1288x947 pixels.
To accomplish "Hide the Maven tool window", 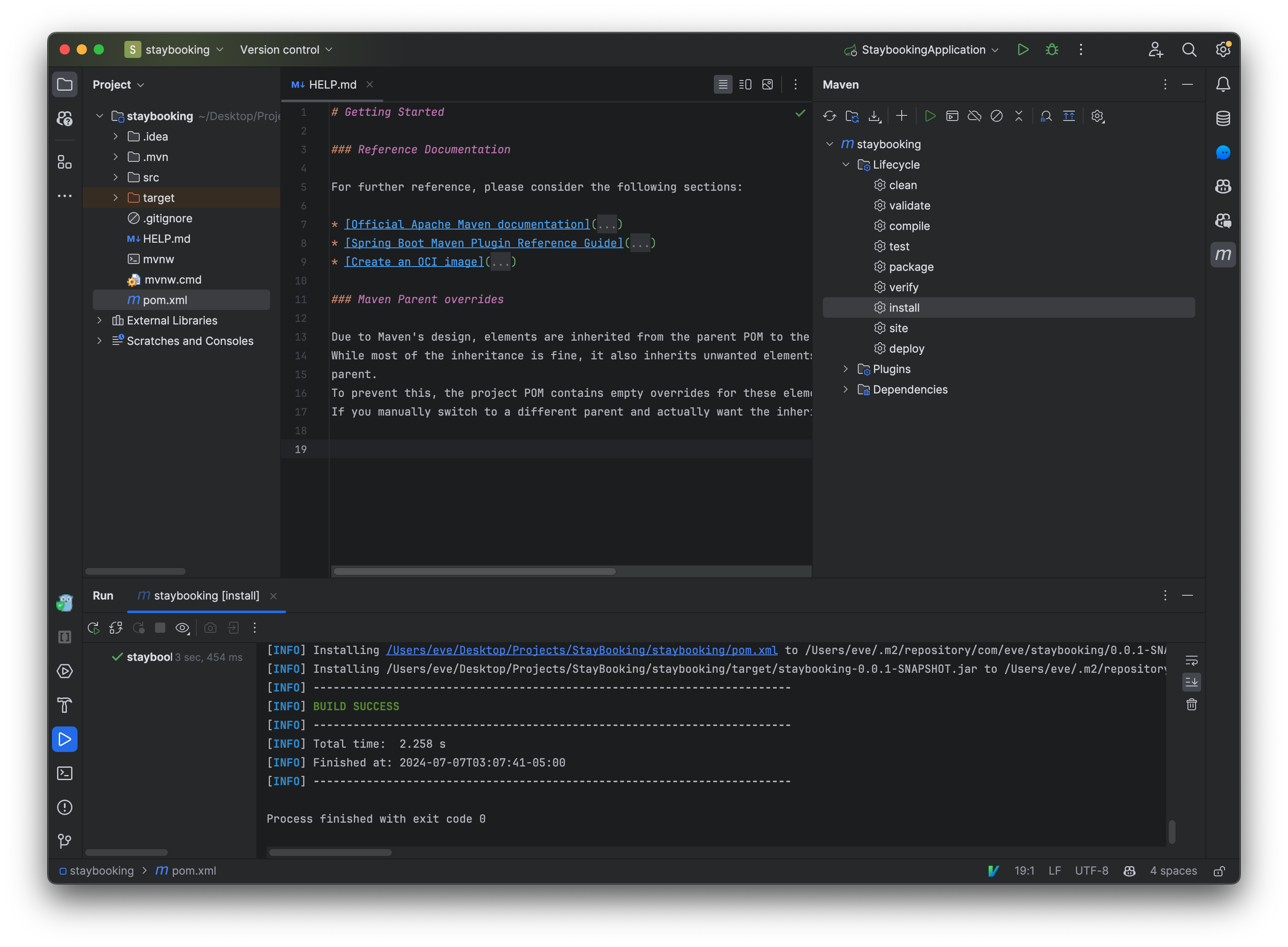I will 1187,84.
